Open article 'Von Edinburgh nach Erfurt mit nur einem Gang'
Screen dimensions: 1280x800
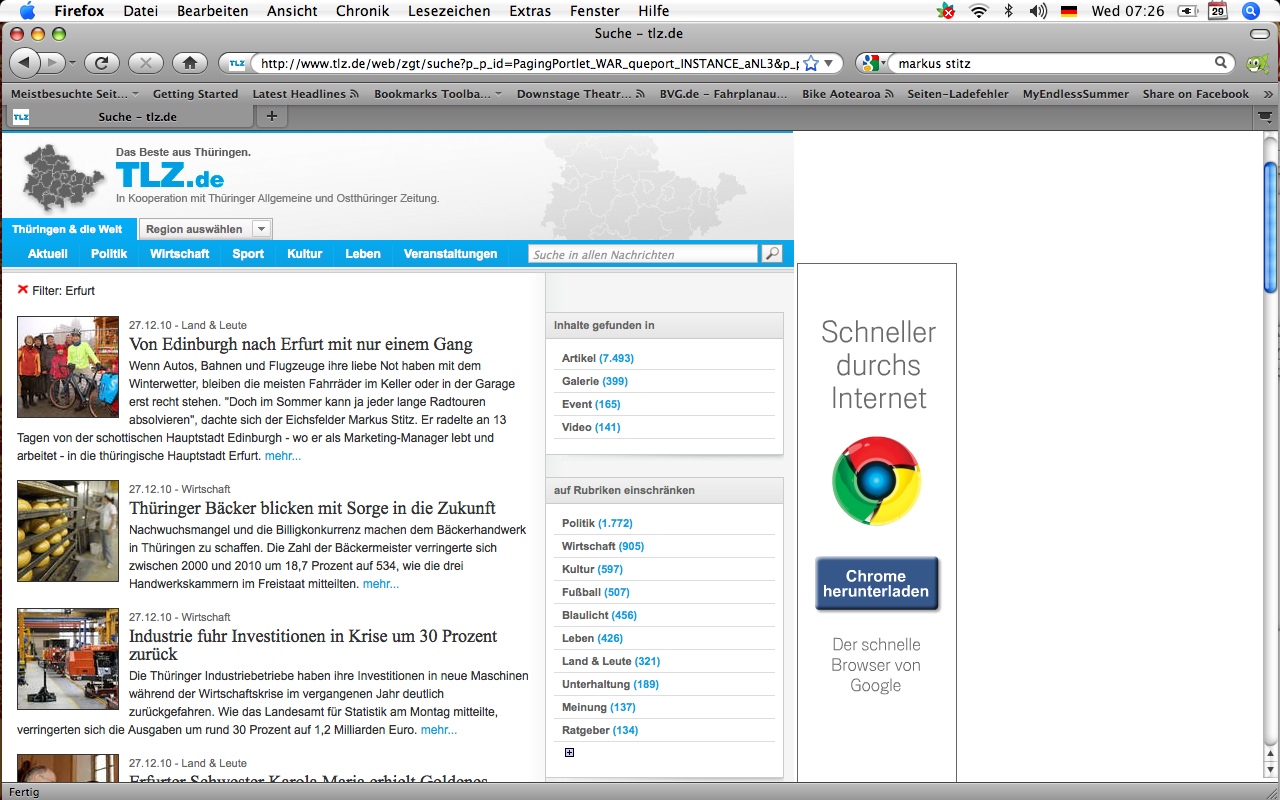[x=301, y=344]
